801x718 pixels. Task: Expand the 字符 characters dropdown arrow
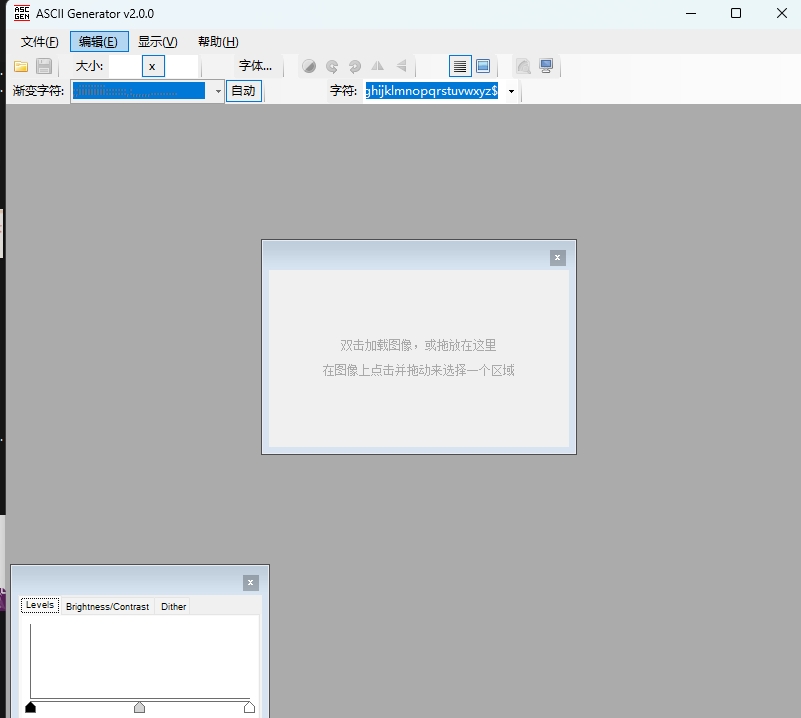511,91
